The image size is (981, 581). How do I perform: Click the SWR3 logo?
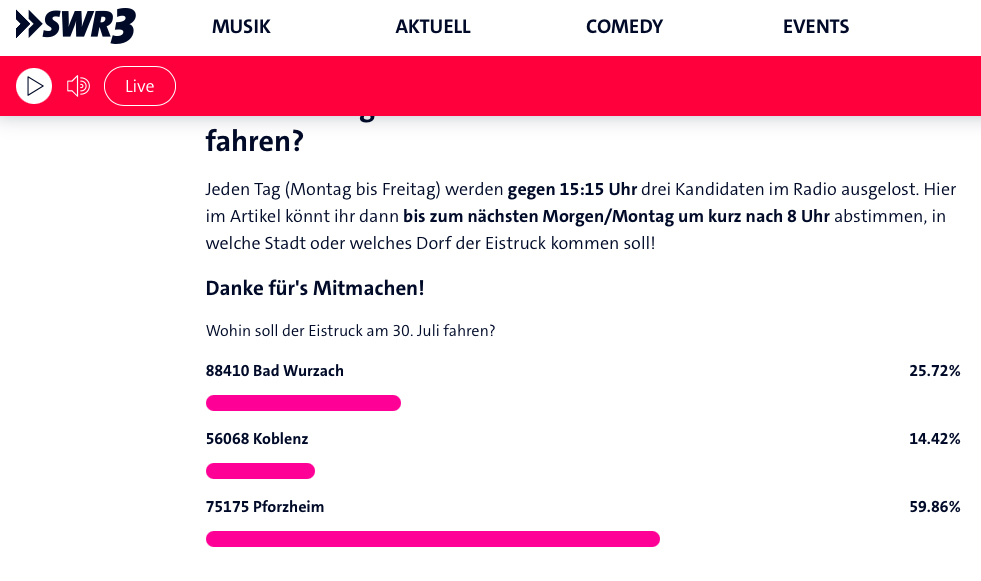coord(76,27)
